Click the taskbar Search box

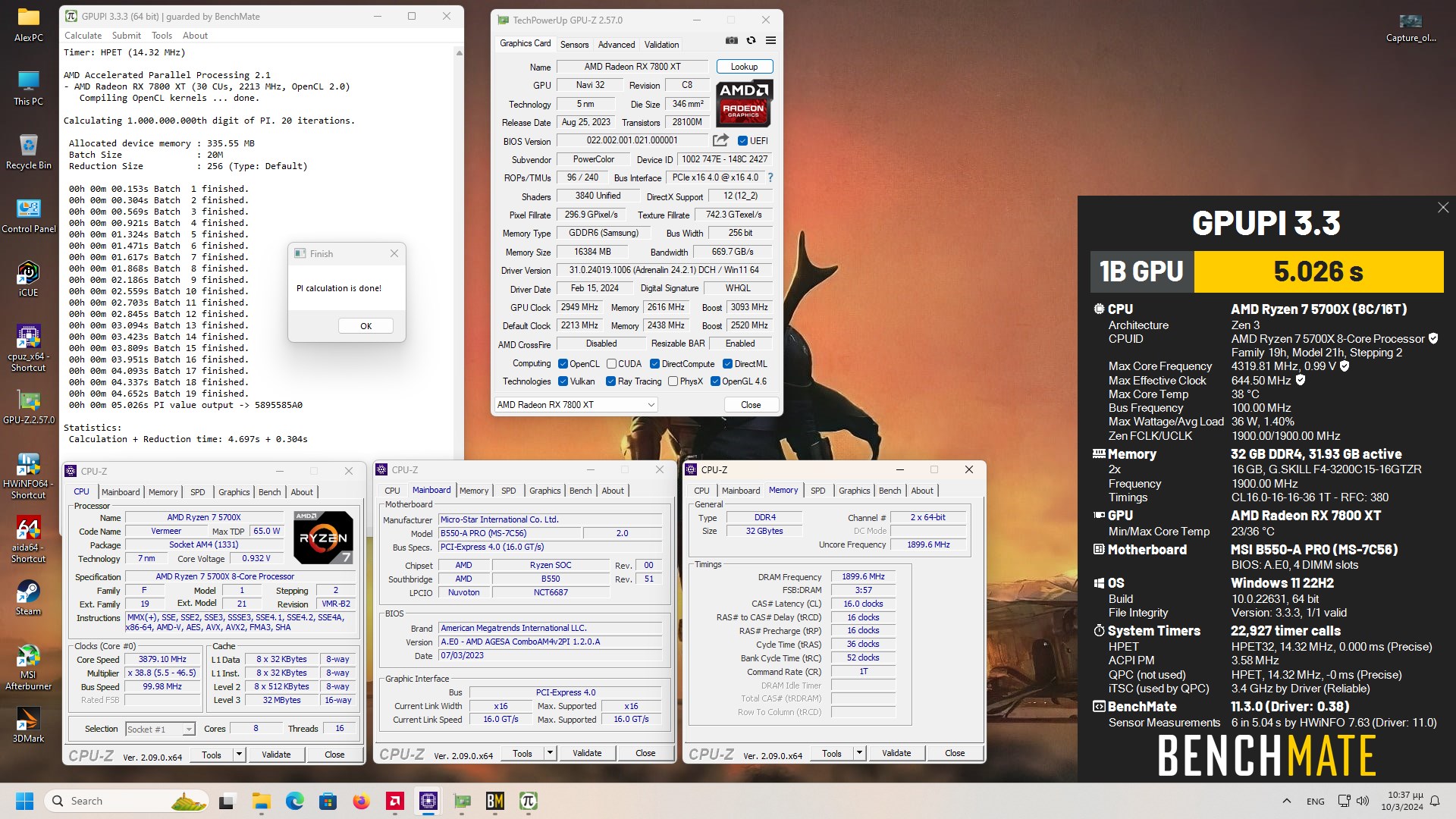pos(127,801)
